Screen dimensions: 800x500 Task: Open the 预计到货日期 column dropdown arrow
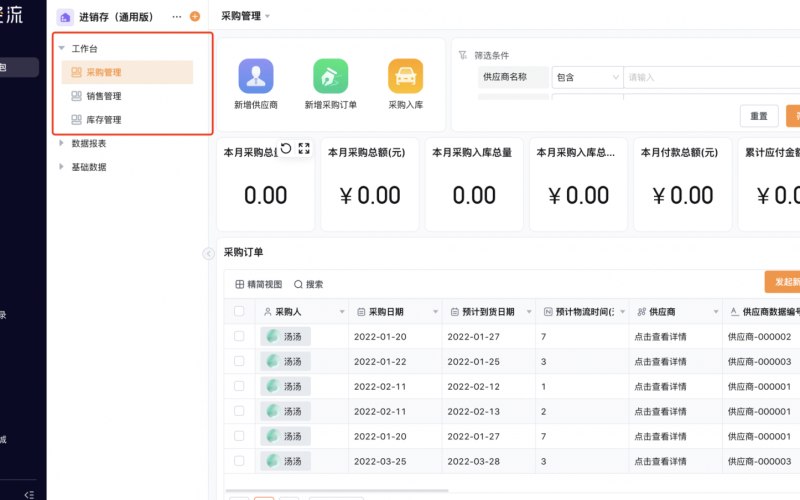529,312
